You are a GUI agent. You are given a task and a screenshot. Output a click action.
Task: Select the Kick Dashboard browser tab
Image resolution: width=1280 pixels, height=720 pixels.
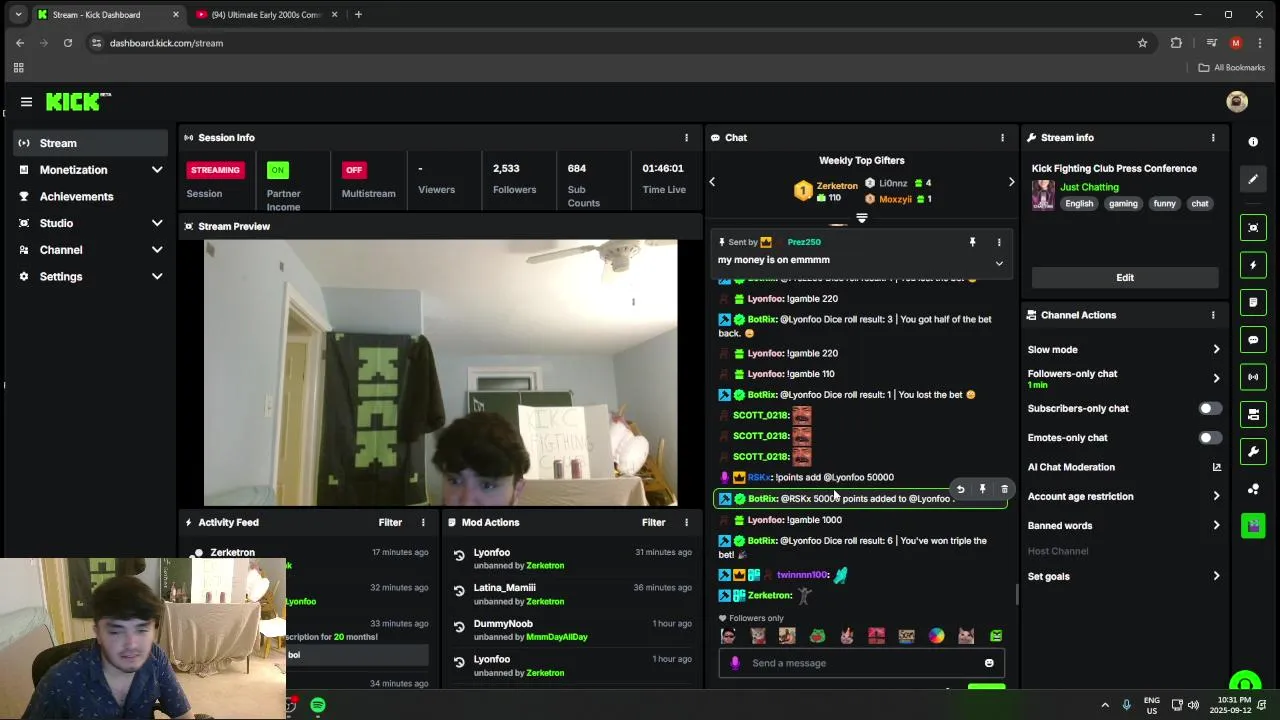point(108,15)
